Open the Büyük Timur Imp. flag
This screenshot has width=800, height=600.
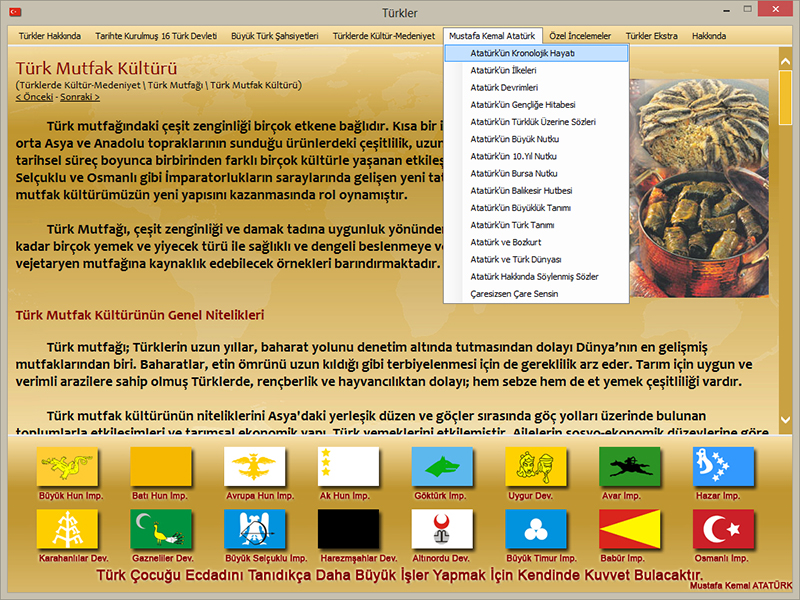pyautogui.click(x=535, y=530)
